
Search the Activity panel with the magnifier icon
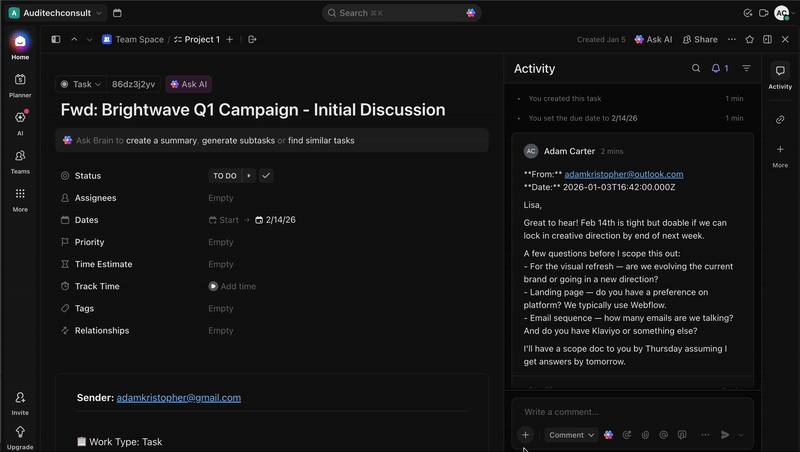click(696, 68)
